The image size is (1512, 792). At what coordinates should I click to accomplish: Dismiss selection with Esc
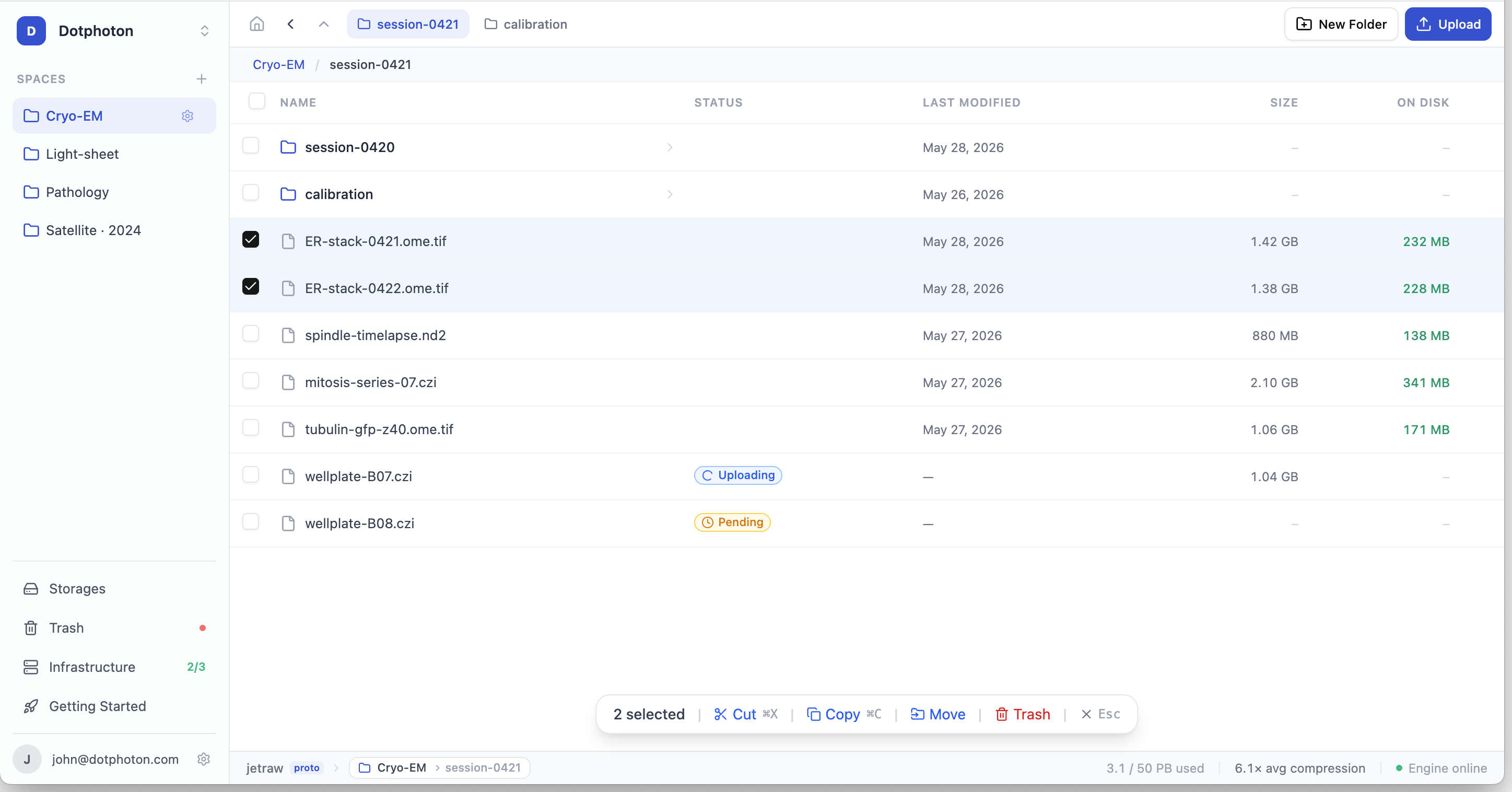tap(1100, 714)
